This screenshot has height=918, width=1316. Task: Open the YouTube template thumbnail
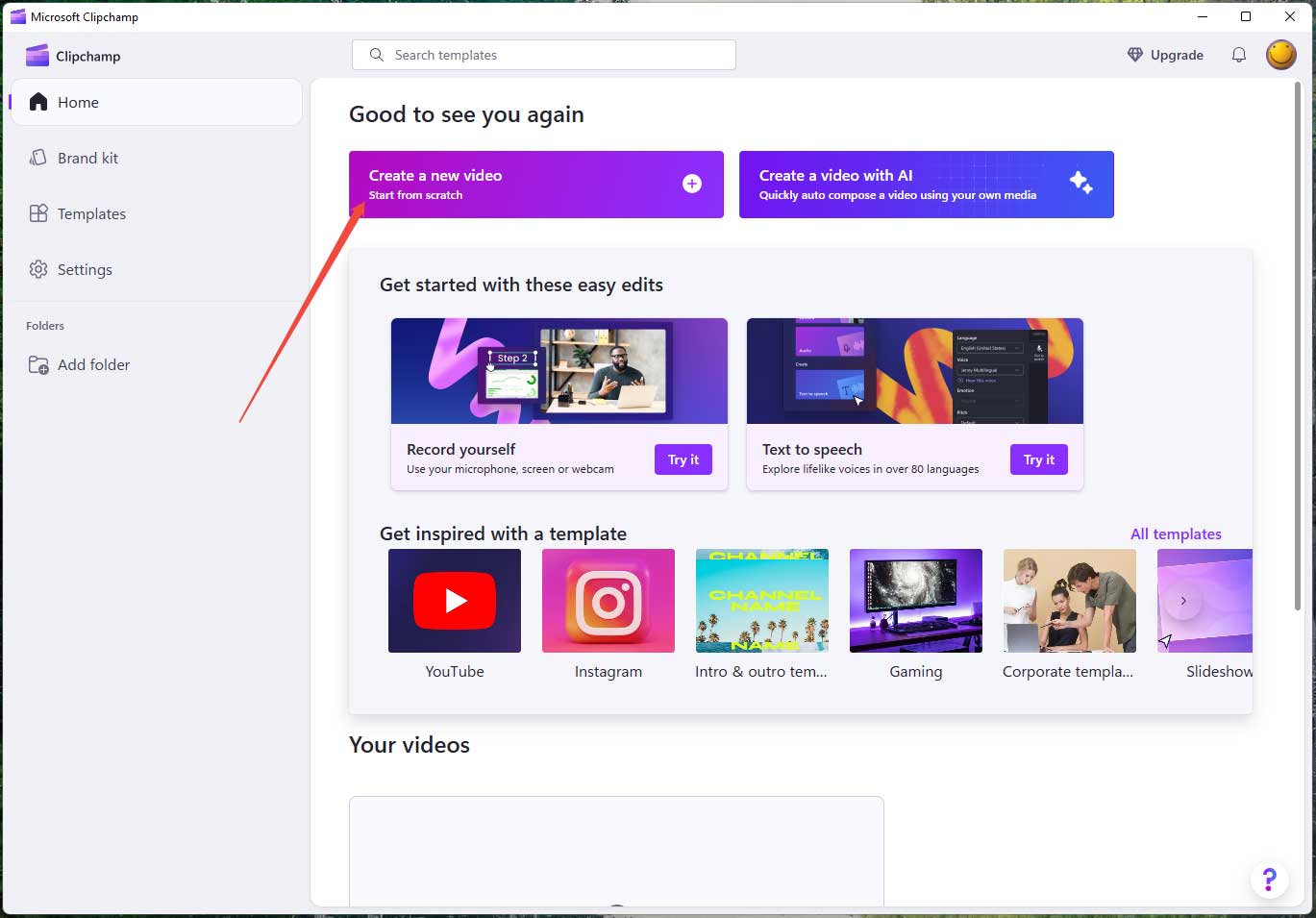(x=454, y=600)
